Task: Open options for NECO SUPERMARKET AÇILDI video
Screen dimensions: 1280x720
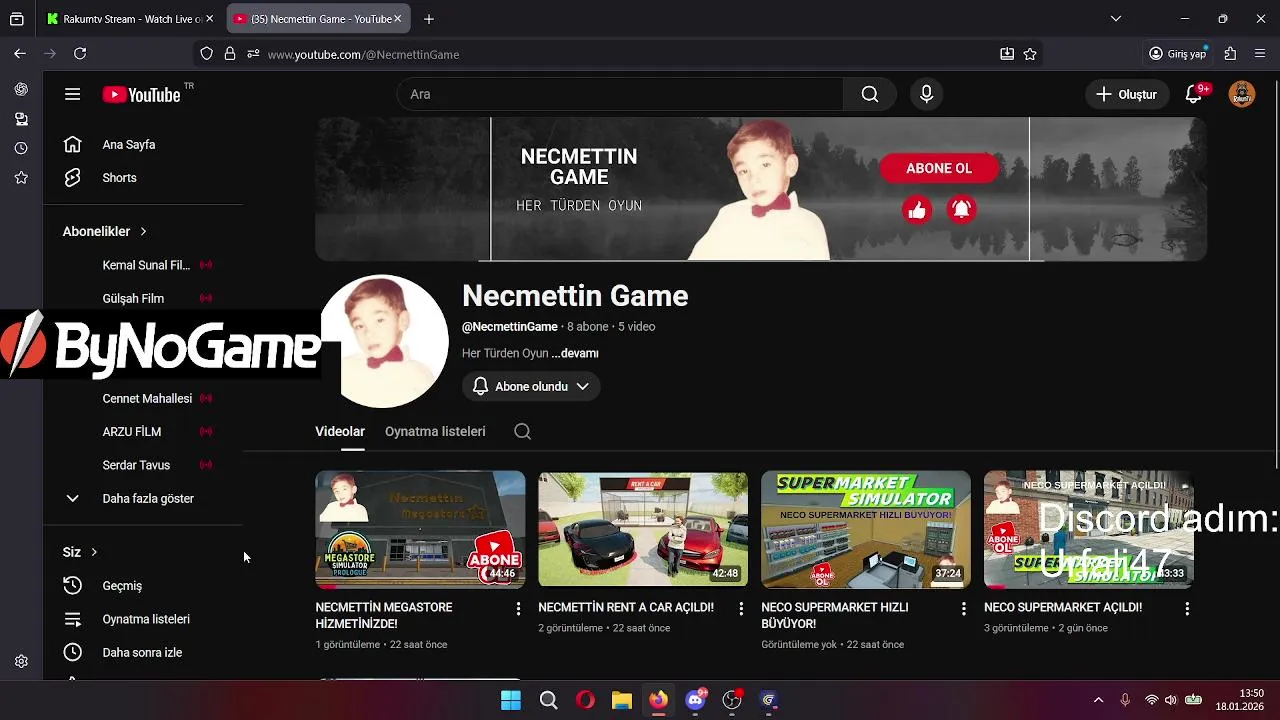Action: (1187, 608)
